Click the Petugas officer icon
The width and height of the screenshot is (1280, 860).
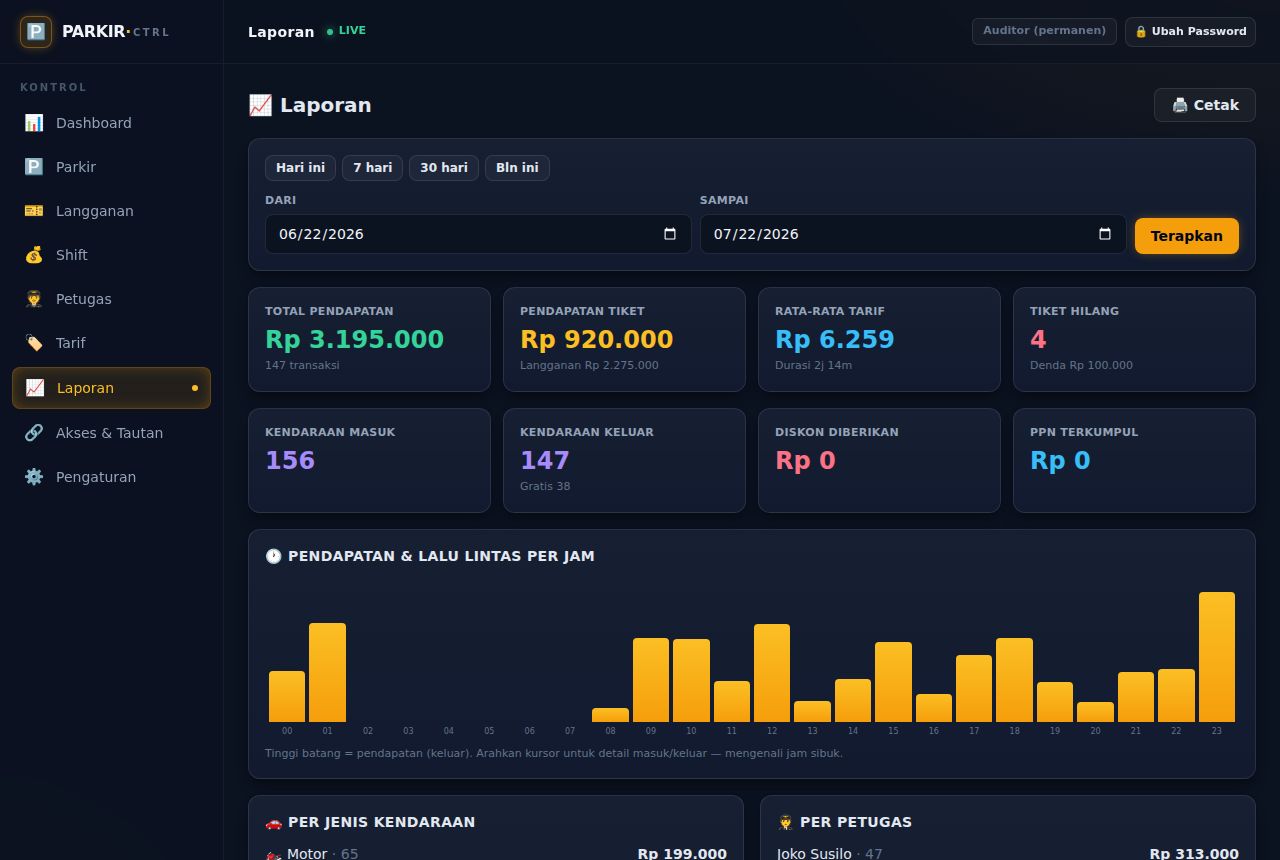[34, 299]
